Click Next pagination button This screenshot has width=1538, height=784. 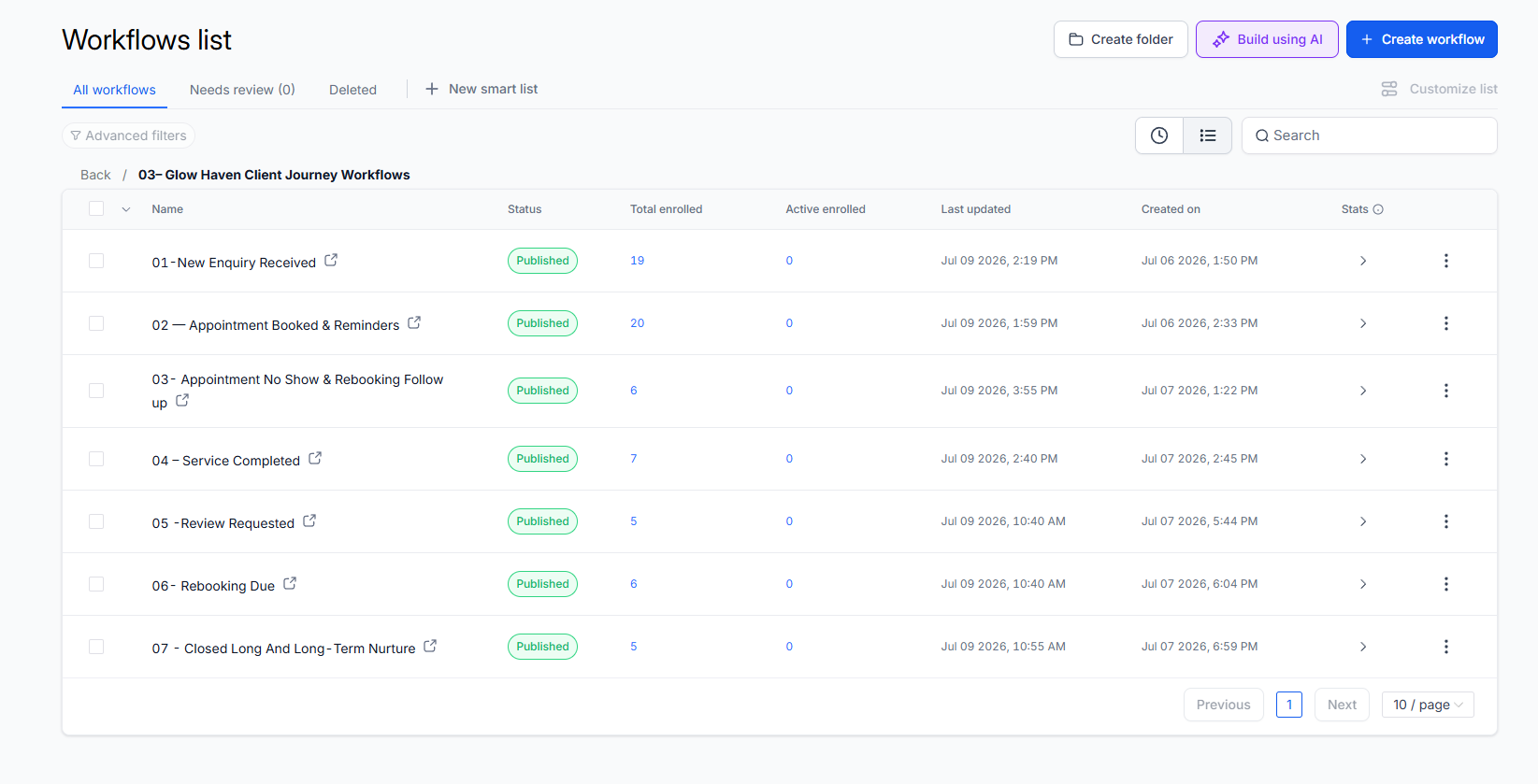coord(1342,705)
